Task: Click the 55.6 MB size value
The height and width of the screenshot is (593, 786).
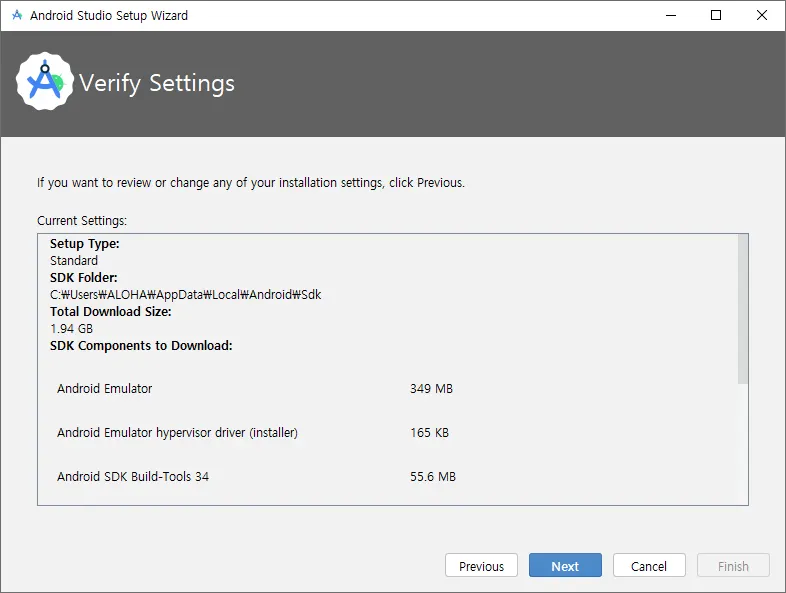Action: pos(432,476)
